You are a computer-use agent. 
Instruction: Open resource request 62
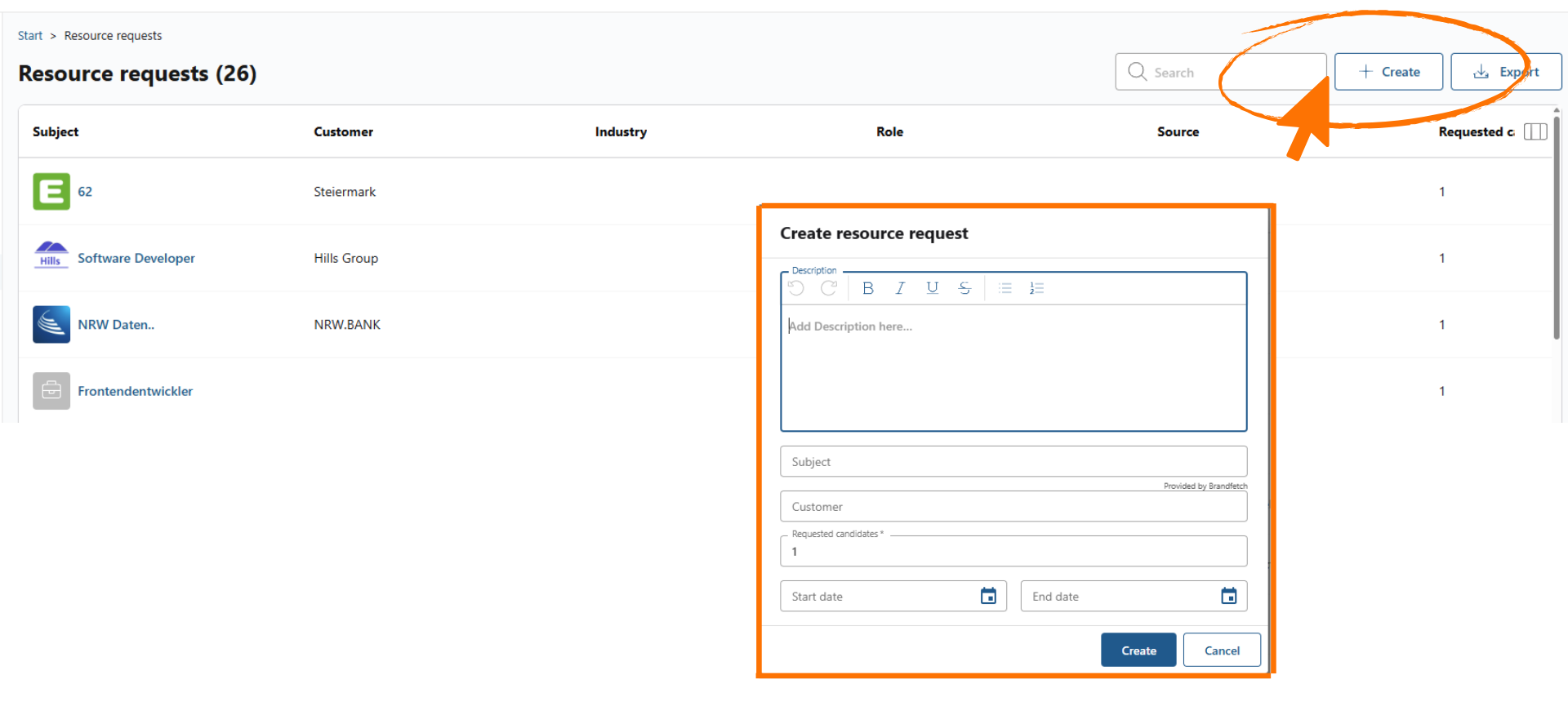tap(85, 192)
